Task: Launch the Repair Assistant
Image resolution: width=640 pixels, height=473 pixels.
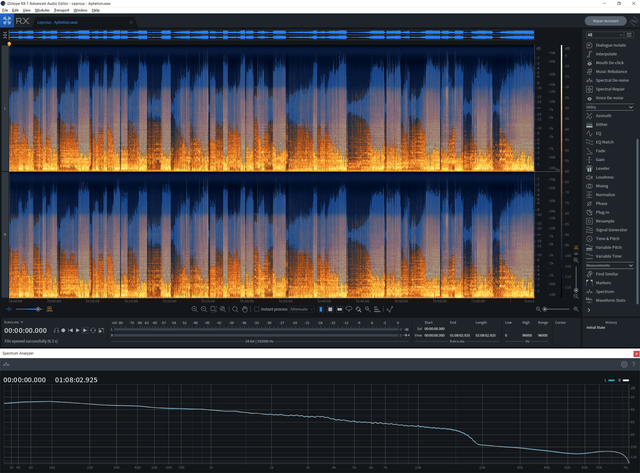Action: click(605, 21)
